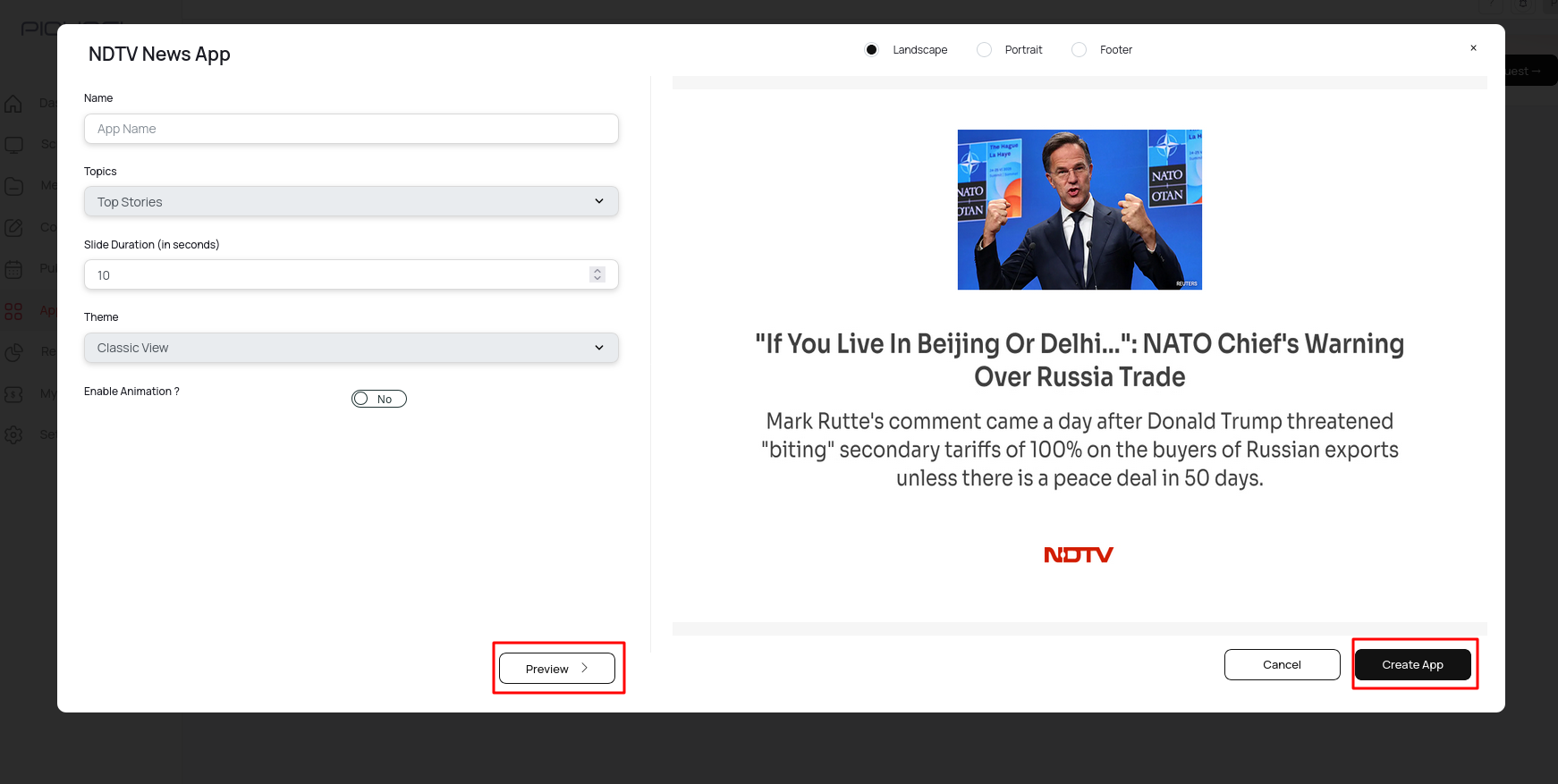Select the Portrait orientation radio button
The image size is (1558, 784).
[x=984, y=50]
